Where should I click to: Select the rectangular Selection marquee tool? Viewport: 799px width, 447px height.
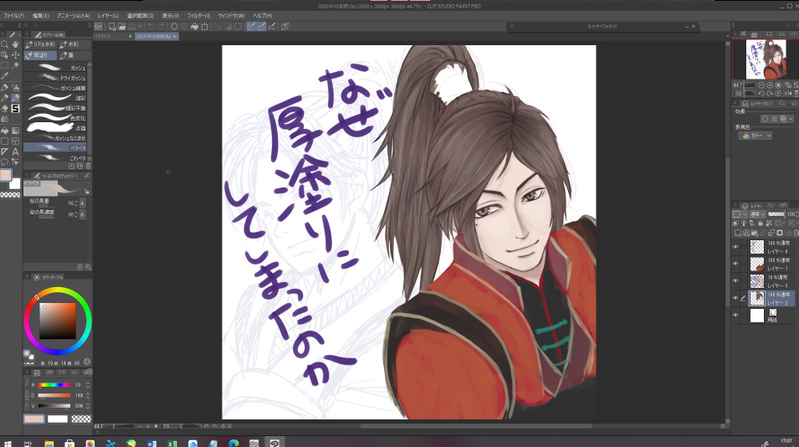tap(4, 66)
